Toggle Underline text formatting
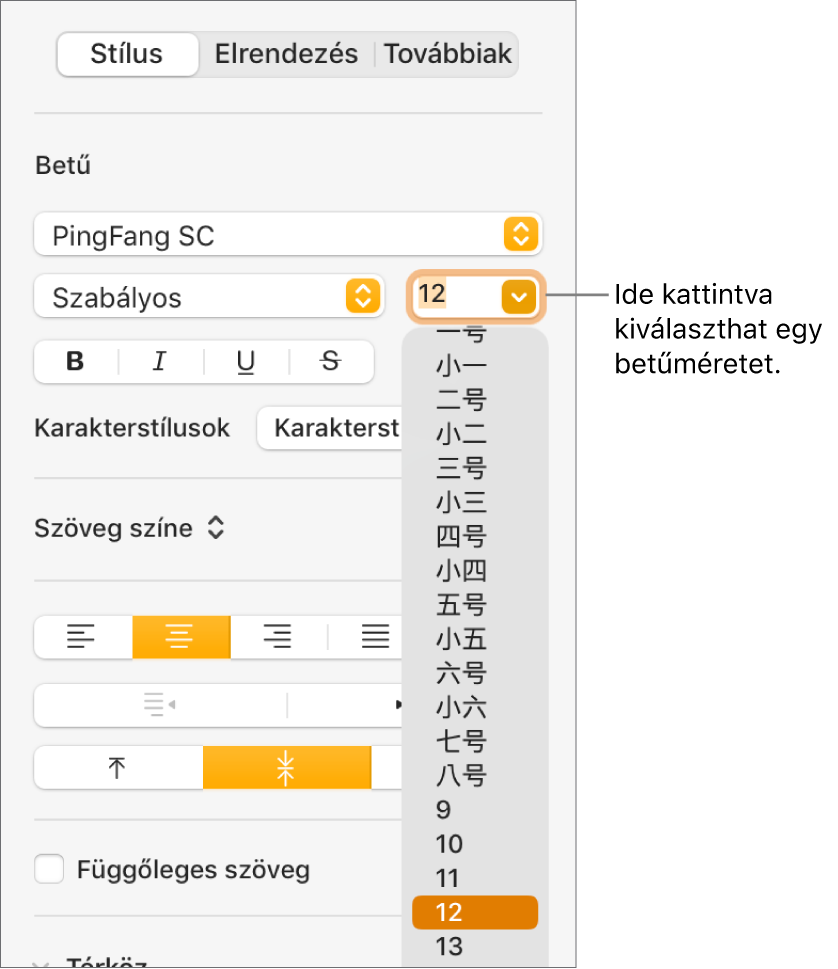Image resolution: width=838 pixels, height=969 pixels. 246,362
